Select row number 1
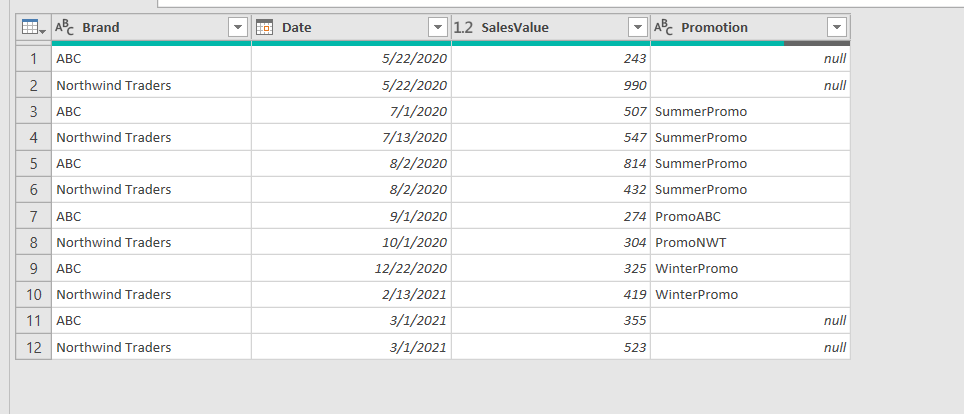964x414 pixels. tap(33, 58)
